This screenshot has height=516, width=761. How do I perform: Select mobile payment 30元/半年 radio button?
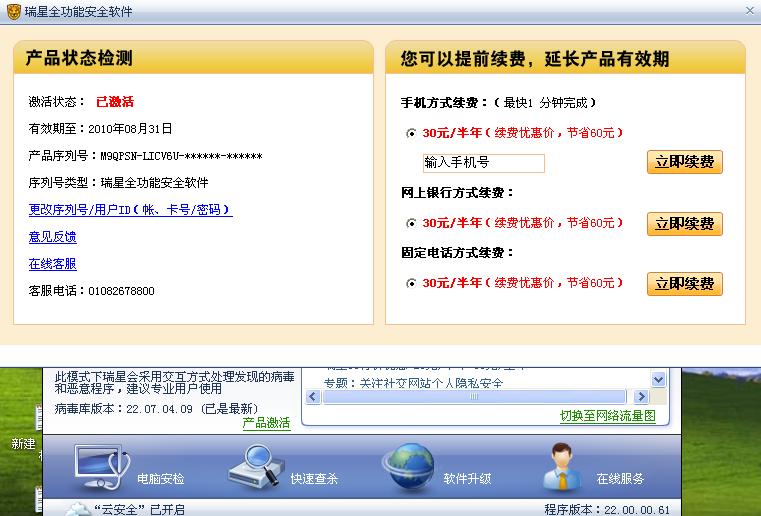click(x=411, y=133)
